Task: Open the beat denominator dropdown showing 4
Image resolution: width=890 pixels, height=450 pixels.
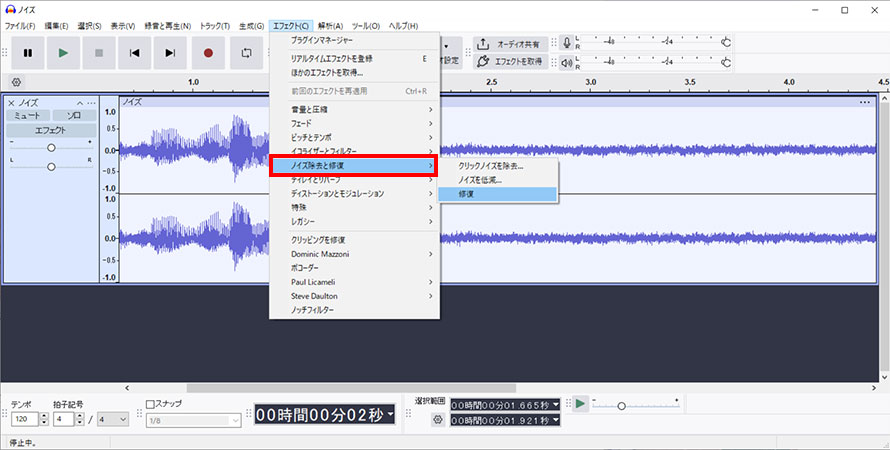Action: coord(110,419)
